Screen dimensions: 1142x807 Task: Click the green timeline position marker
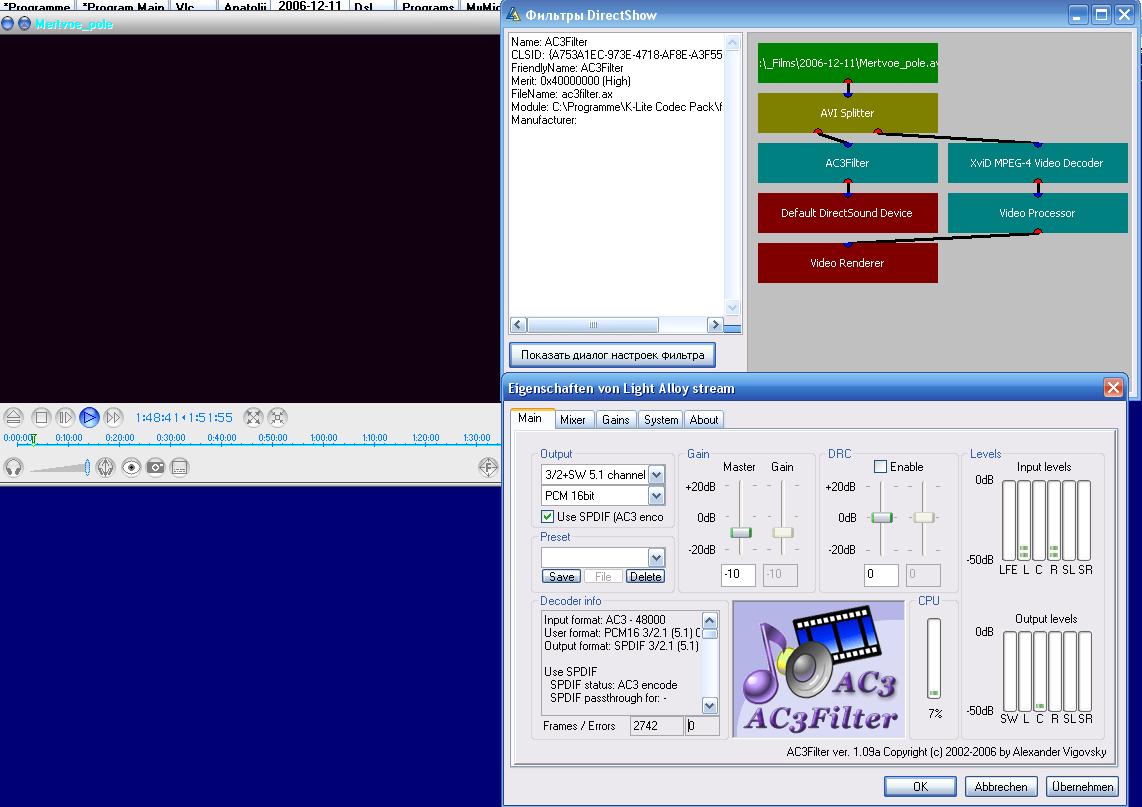pyautogui.click(x=34, y=440)
